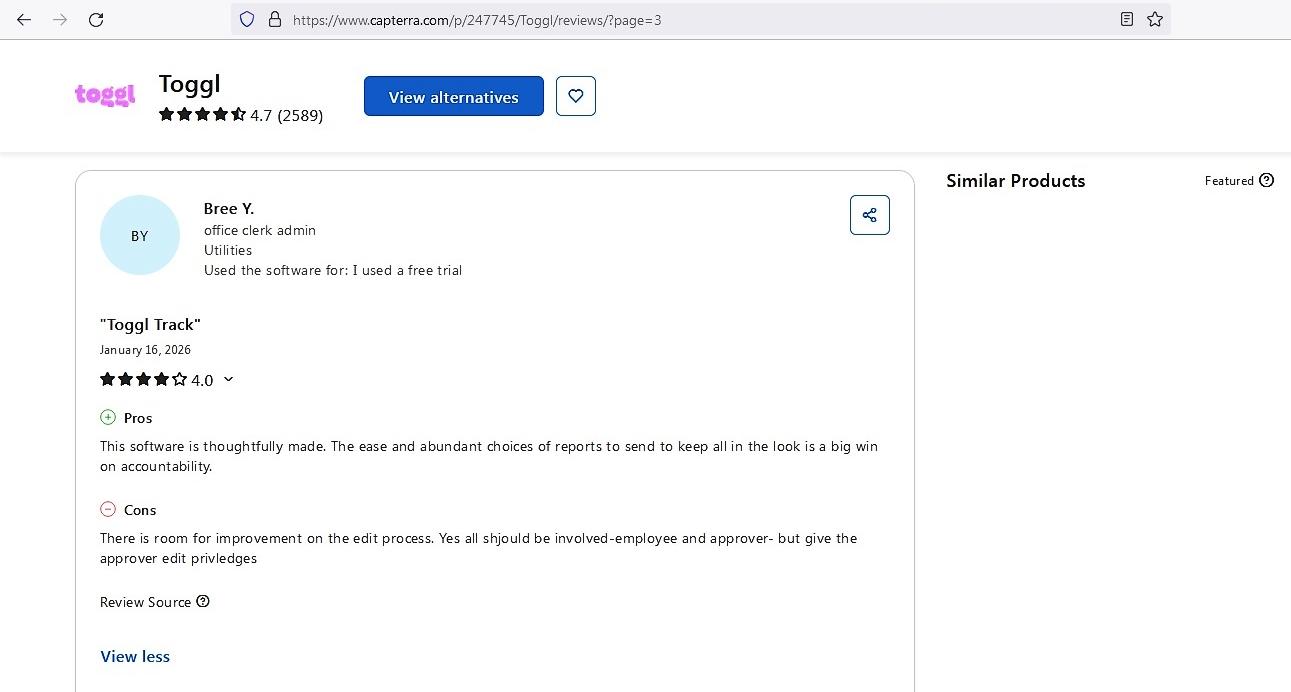
Task: Expand the 4.0 rating breakdown chevron
Action: point(228,379)
